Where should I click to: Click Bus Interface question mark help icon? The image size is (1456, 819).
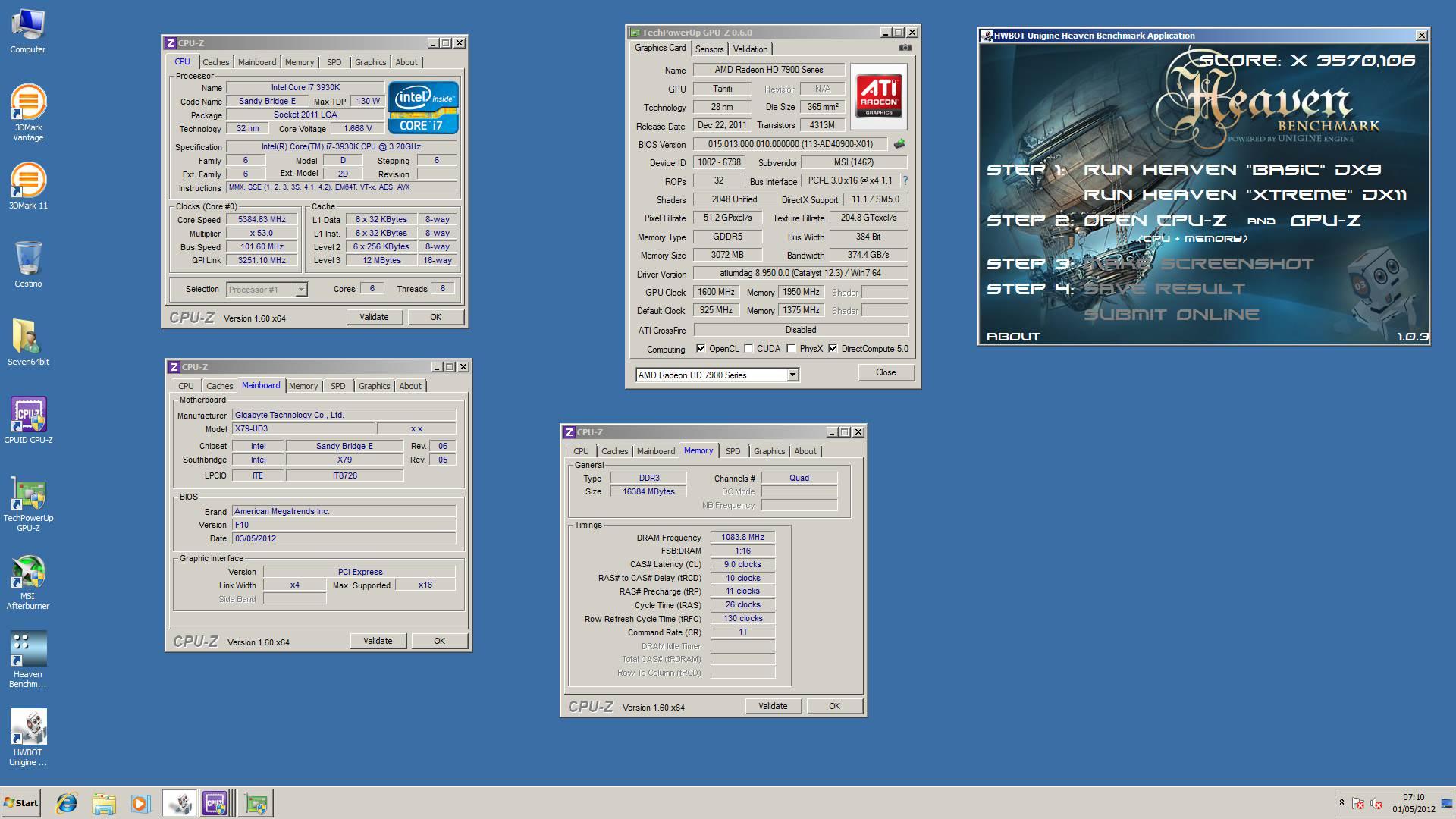coord(905,180)
